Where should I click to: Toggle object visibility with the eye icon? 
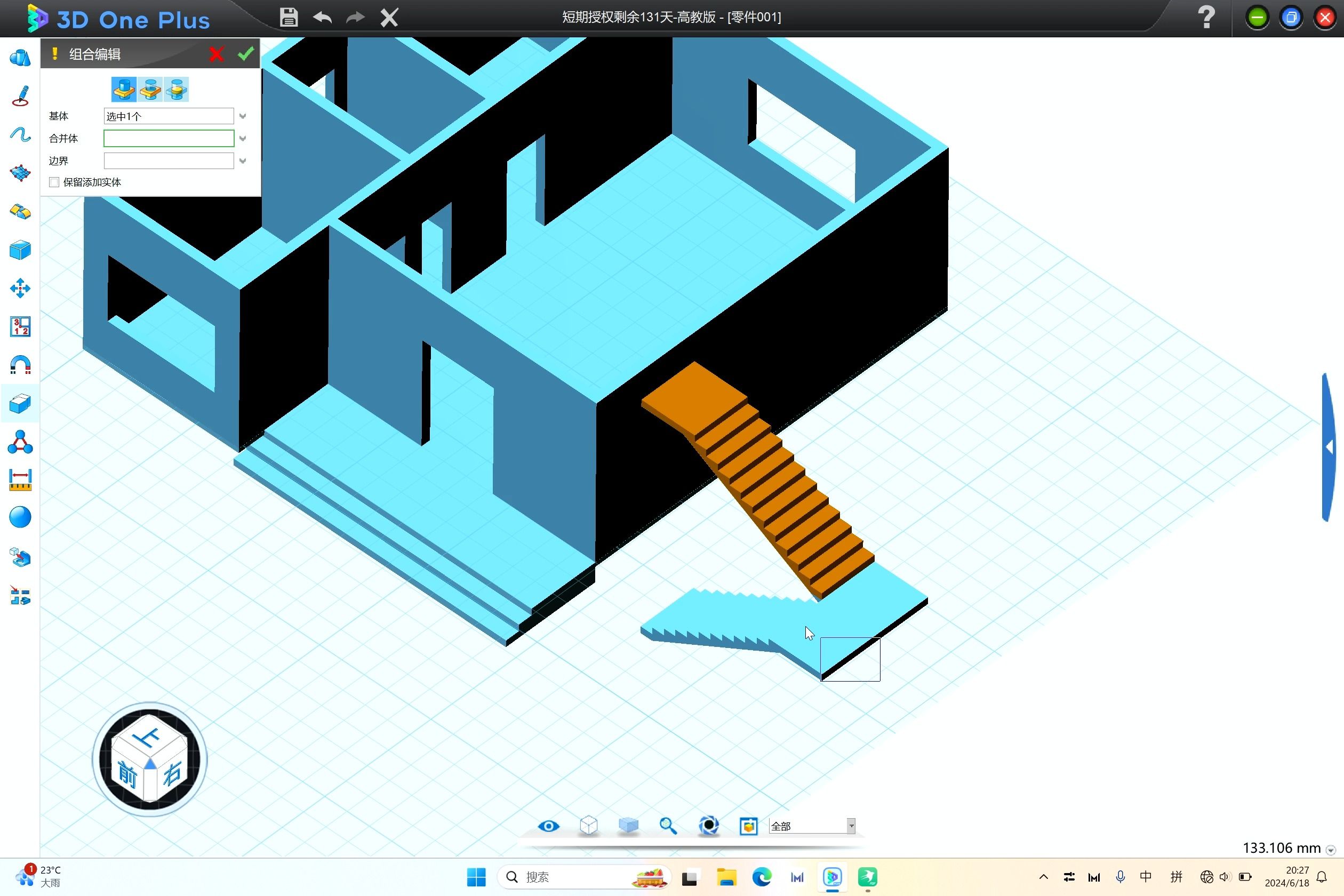point(548,826)
